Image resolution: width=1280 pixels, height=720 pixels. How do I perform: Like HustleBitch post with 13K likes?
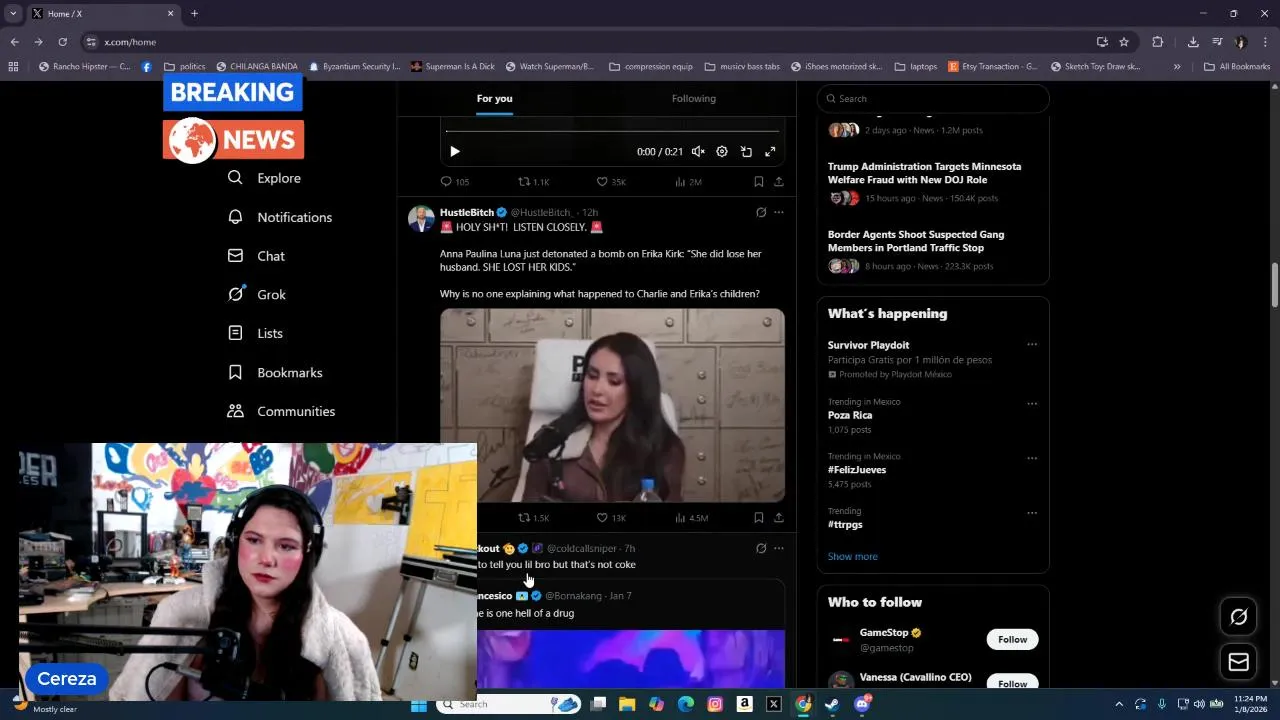coord(611,518)
